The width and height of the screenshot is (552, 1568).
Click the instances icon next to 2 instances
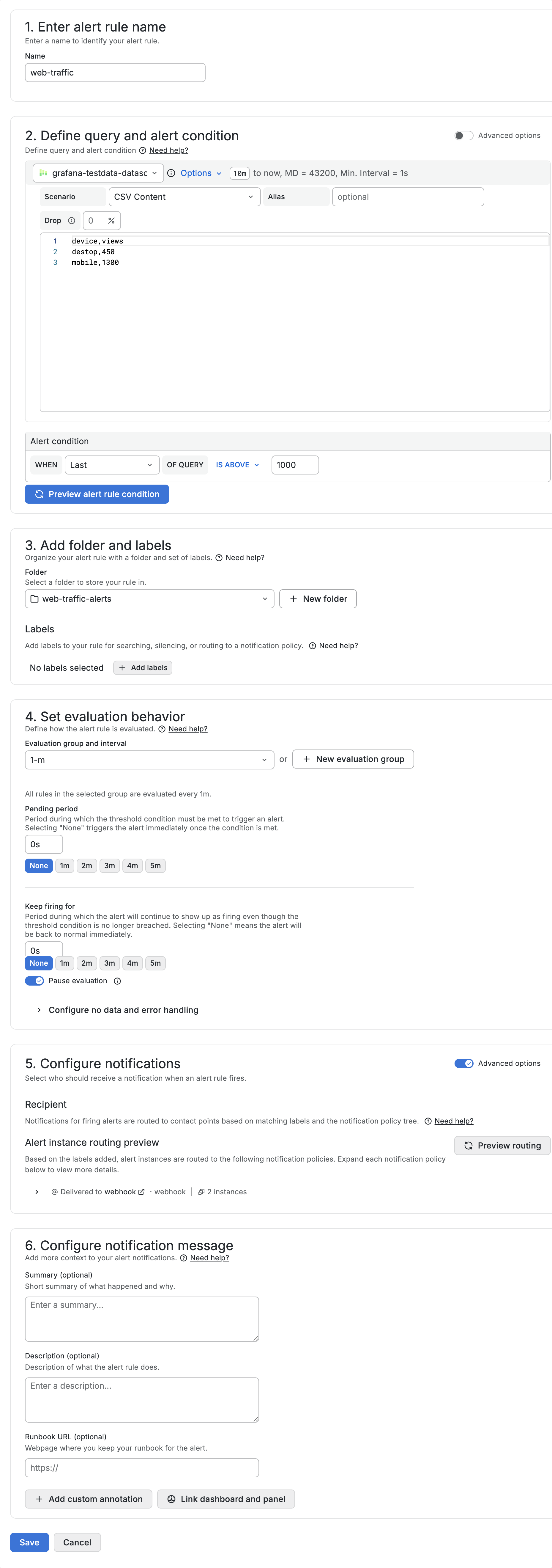coord(201,1192)
